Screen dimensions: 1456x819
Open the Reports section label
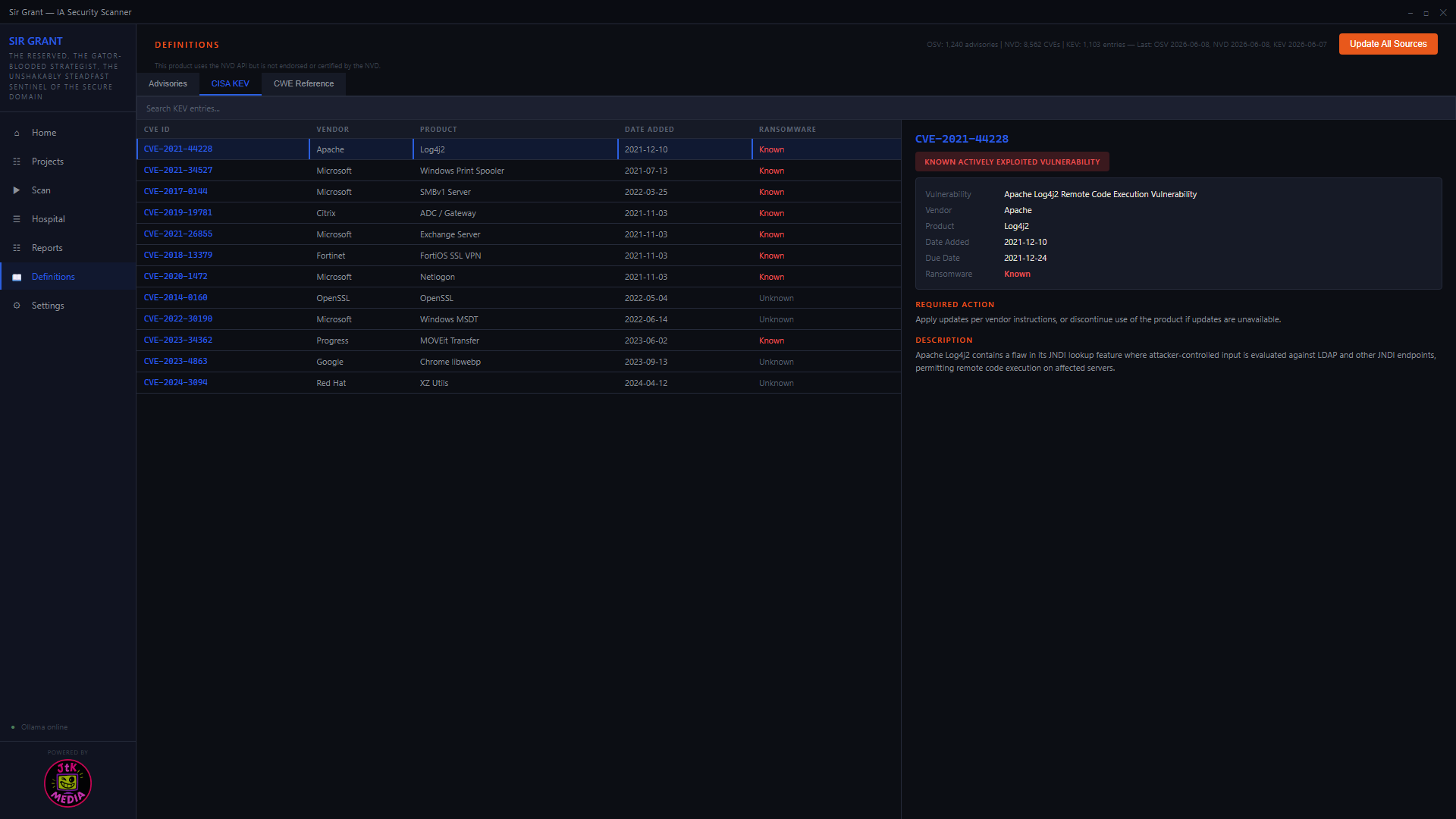click(47, 248)
